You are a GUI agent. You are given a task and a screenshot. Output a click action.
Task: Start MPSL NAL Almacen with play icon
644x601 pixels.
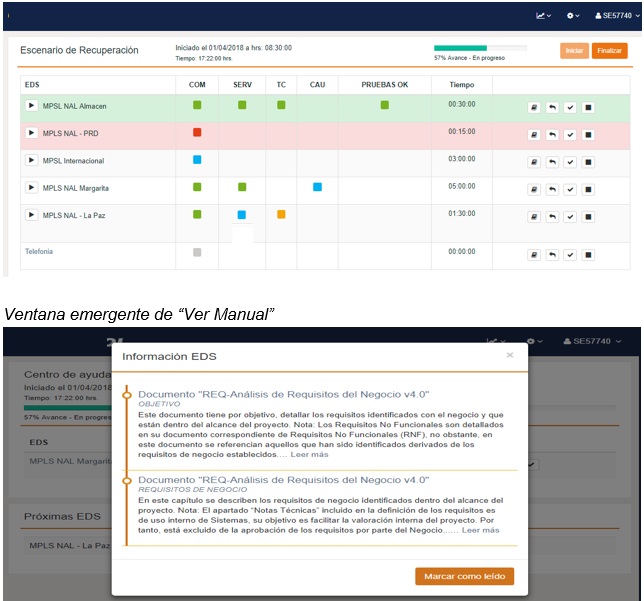tap(31, 105)
